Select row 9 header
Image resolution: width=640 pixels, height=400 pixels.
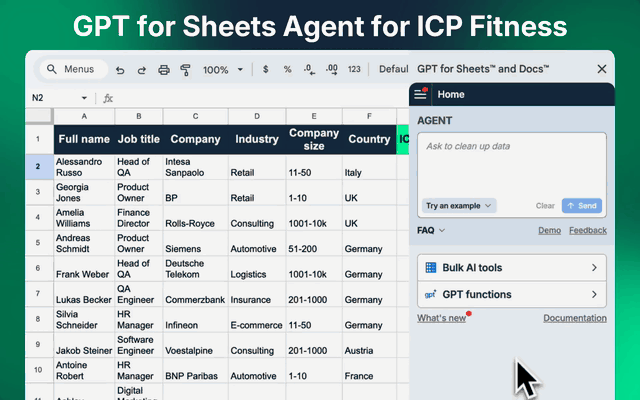pyautogui.click(x=39, y=344)
